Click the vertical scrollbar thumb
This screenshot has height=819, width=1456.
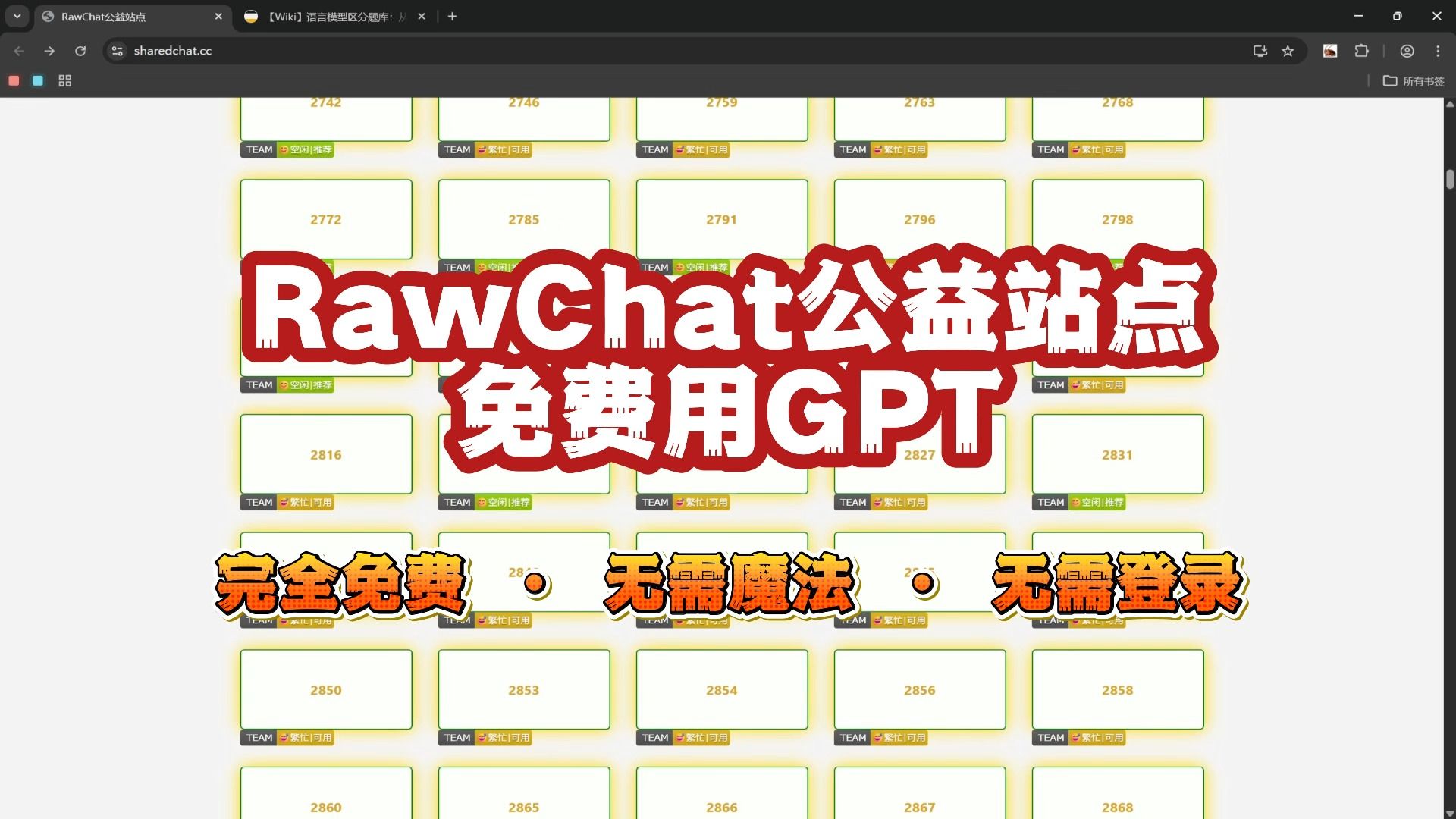[x=1449, y=180]
